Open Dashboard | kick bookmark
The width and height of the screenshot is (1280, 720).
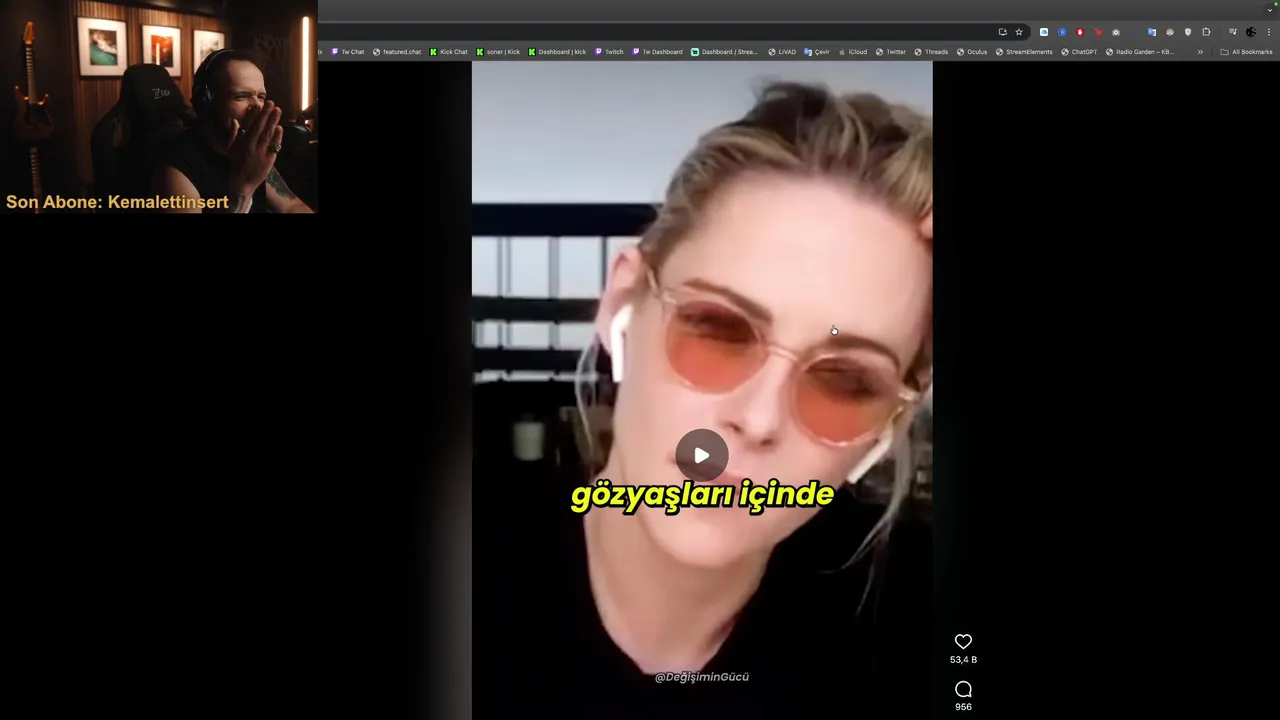pos(557,52)
